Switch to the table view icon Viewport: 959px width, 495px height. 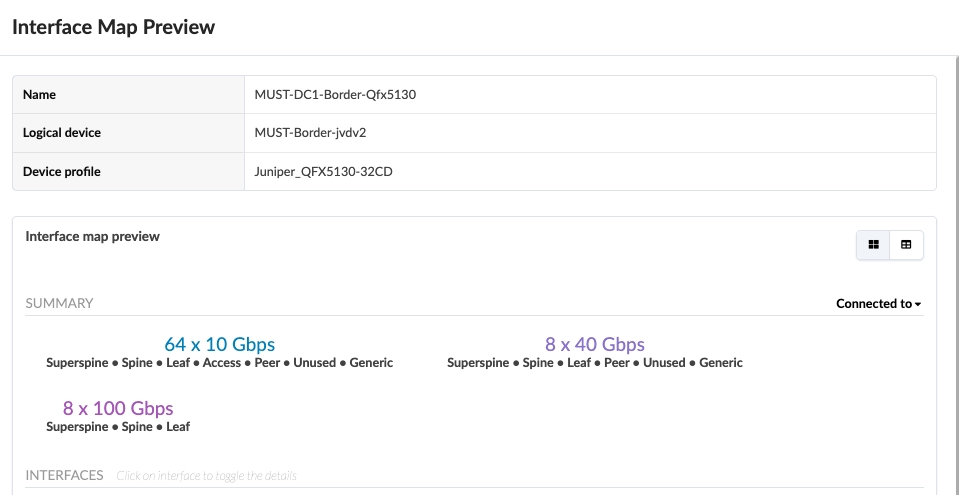click(x=906, y=245)
